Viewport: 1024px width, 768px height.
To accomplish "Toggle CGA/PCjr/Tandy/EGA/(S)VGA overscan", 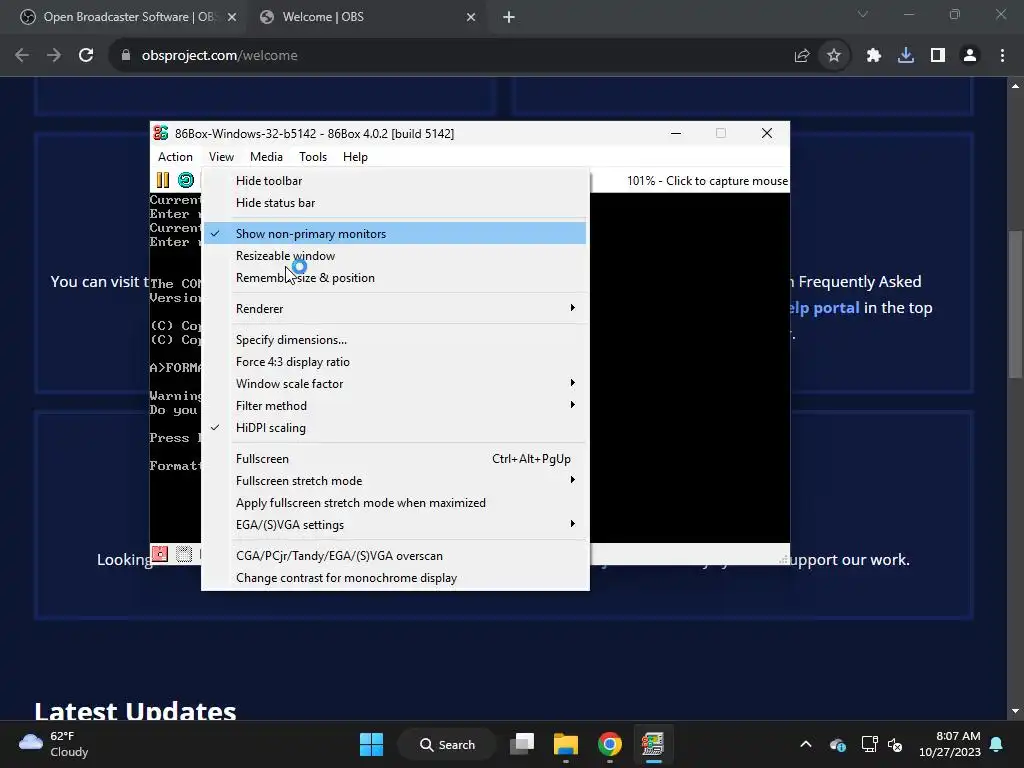I will [395, 556].
